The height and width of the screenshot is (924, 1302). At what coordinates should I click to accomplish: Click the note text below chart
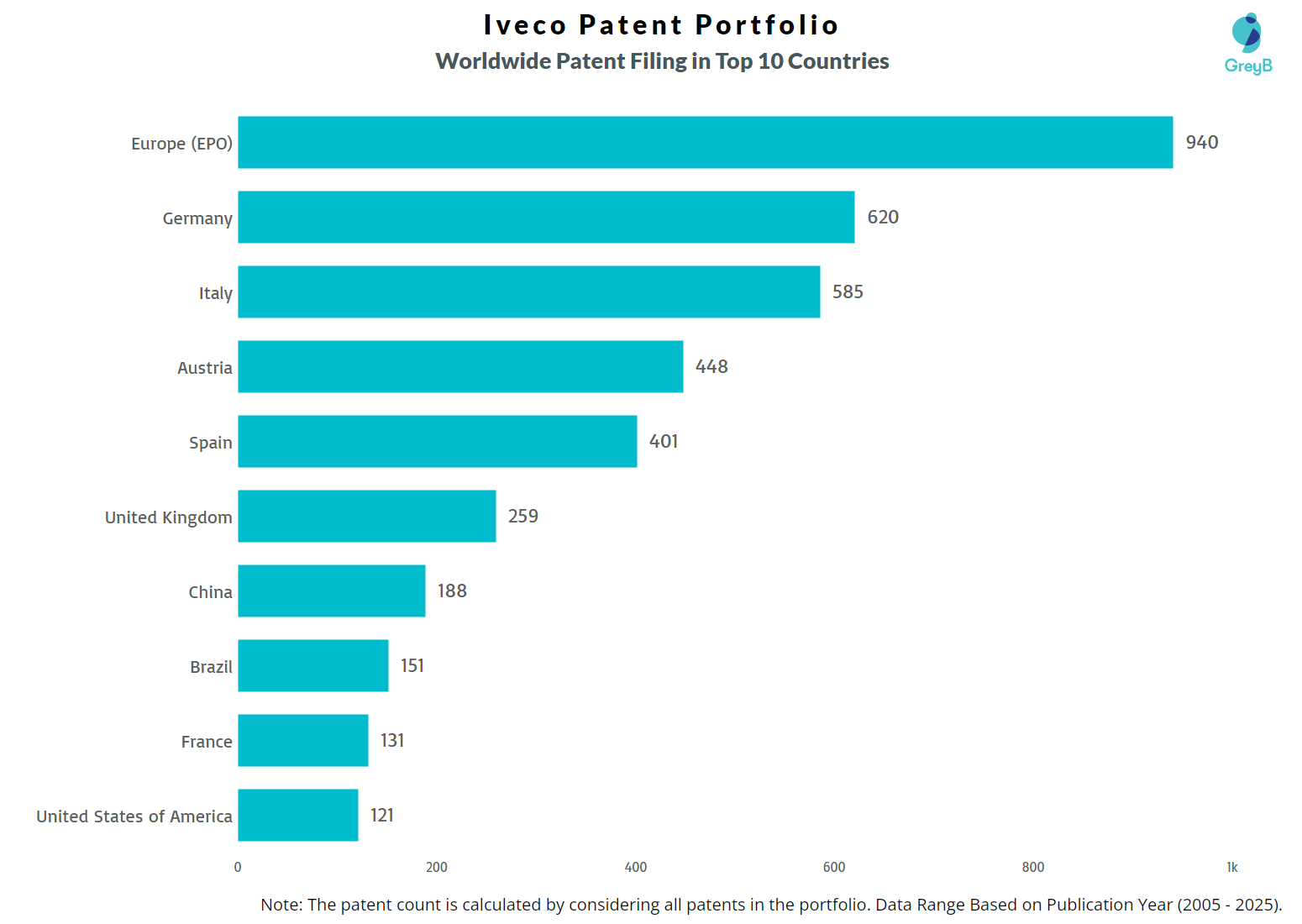[771, 905]
